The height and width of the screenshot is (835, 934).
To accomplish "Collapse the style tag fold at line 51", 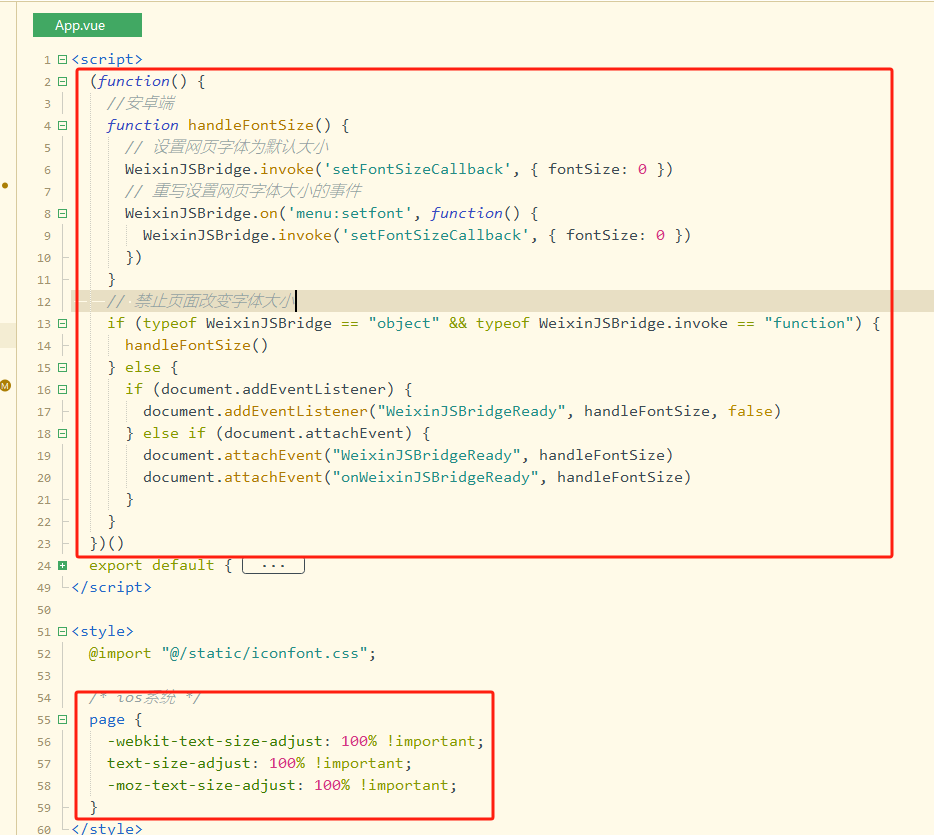I will click(x=63, y=632).
